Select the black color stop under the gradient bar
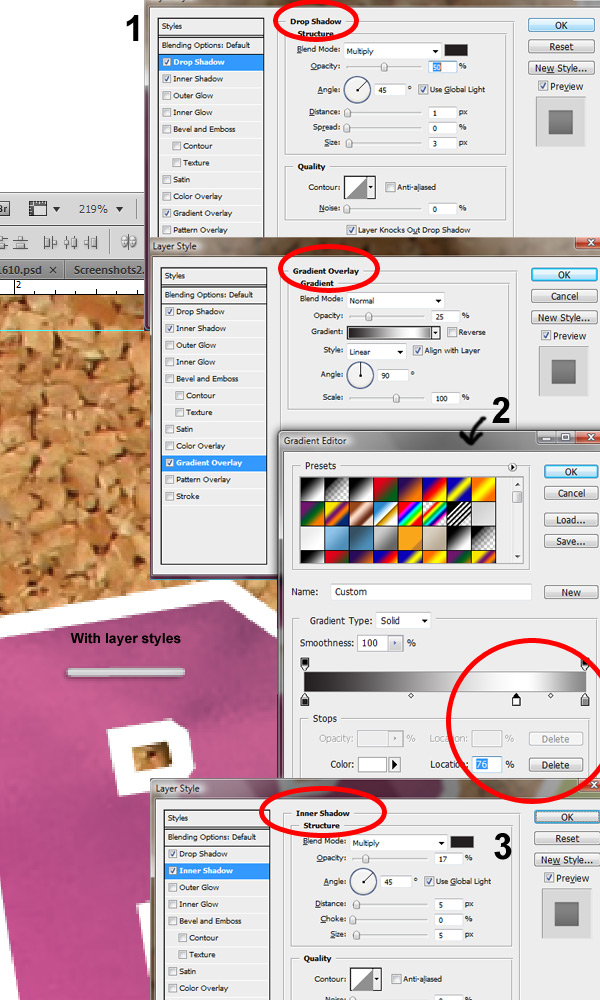Image resolution: width=600 pixels, height=1000 pixels. click(x=305, y=700)
